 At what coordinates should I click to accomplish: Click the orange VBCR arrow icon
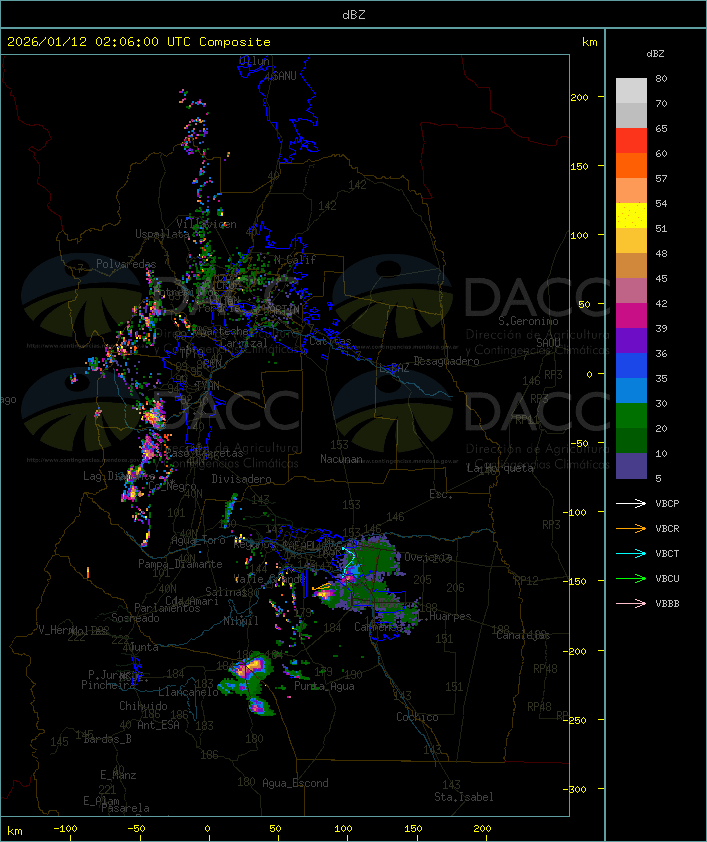pyautogui.click(x=631, y=528)
